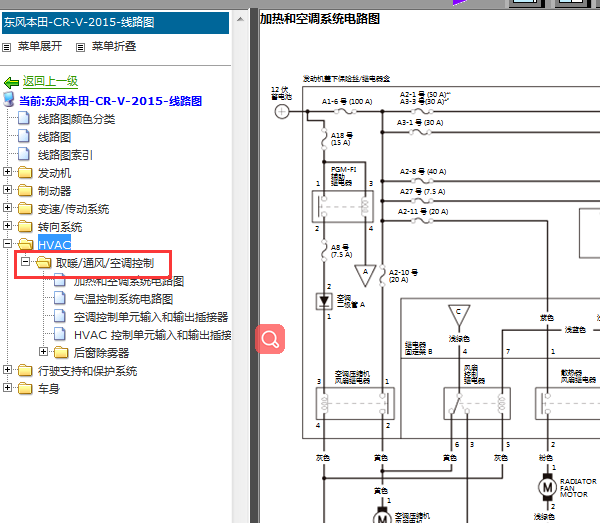600x523 pixels.
Task: Click the left panel scroll-up arrow
Action: tap(240, 19)
